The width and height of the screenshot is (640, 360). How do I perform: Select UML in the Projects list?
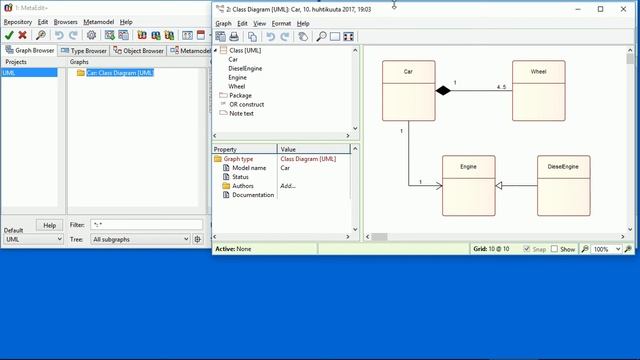29,73
